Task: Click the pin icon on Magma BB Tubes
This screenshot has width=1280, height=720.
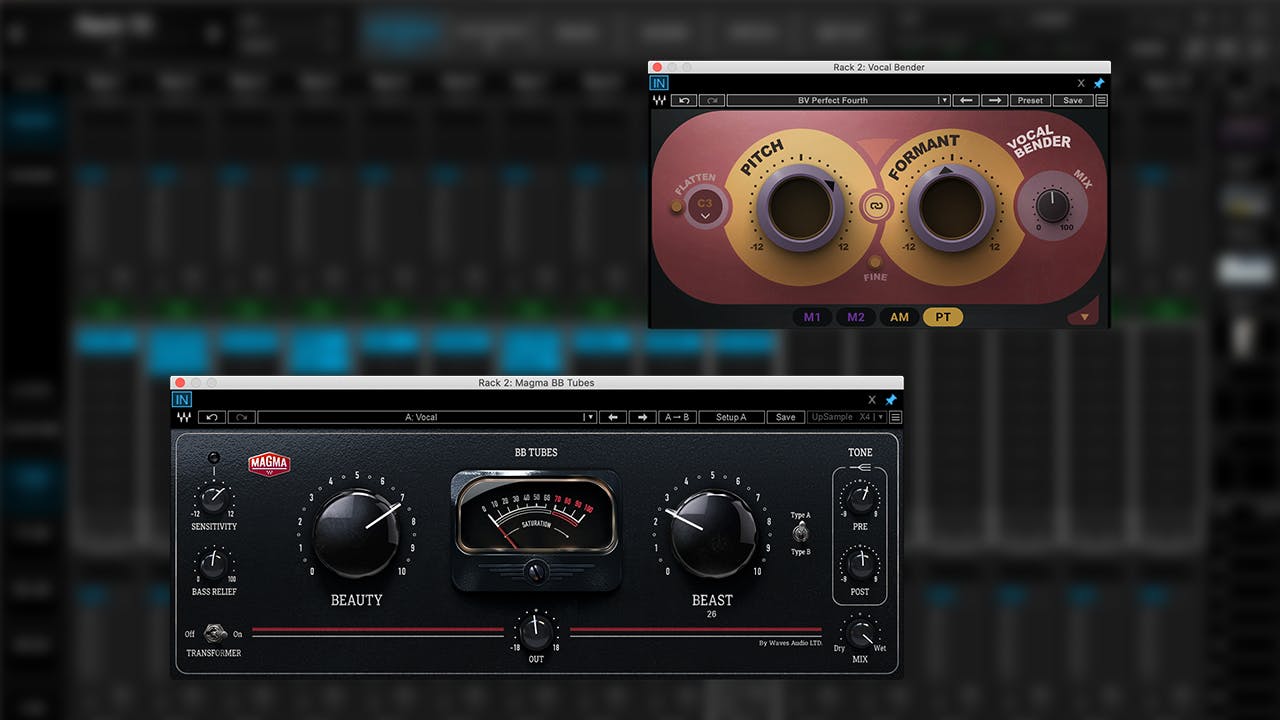Action: [890, 399]
